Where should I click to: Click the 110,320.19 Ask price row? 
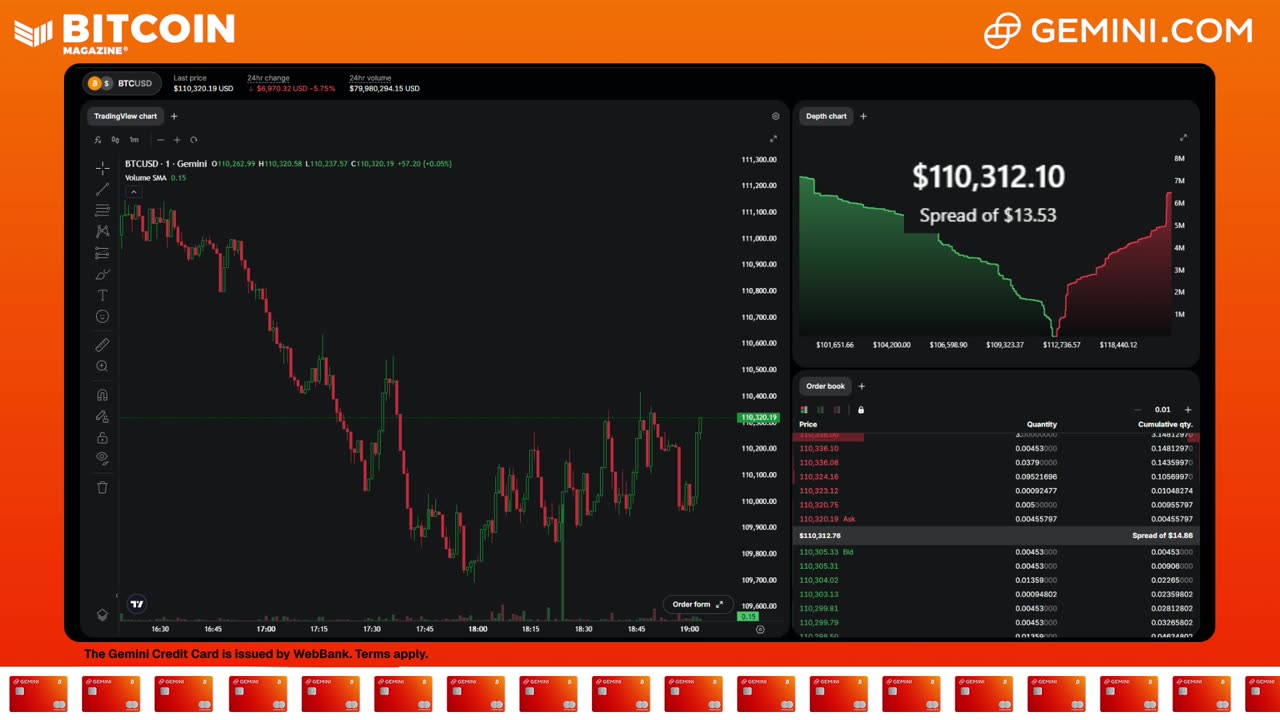click(996, 519)
